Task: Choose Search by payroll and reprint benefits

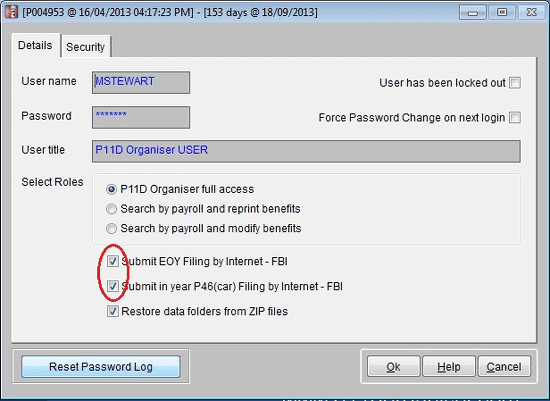Action: click(x=111, y=209)
